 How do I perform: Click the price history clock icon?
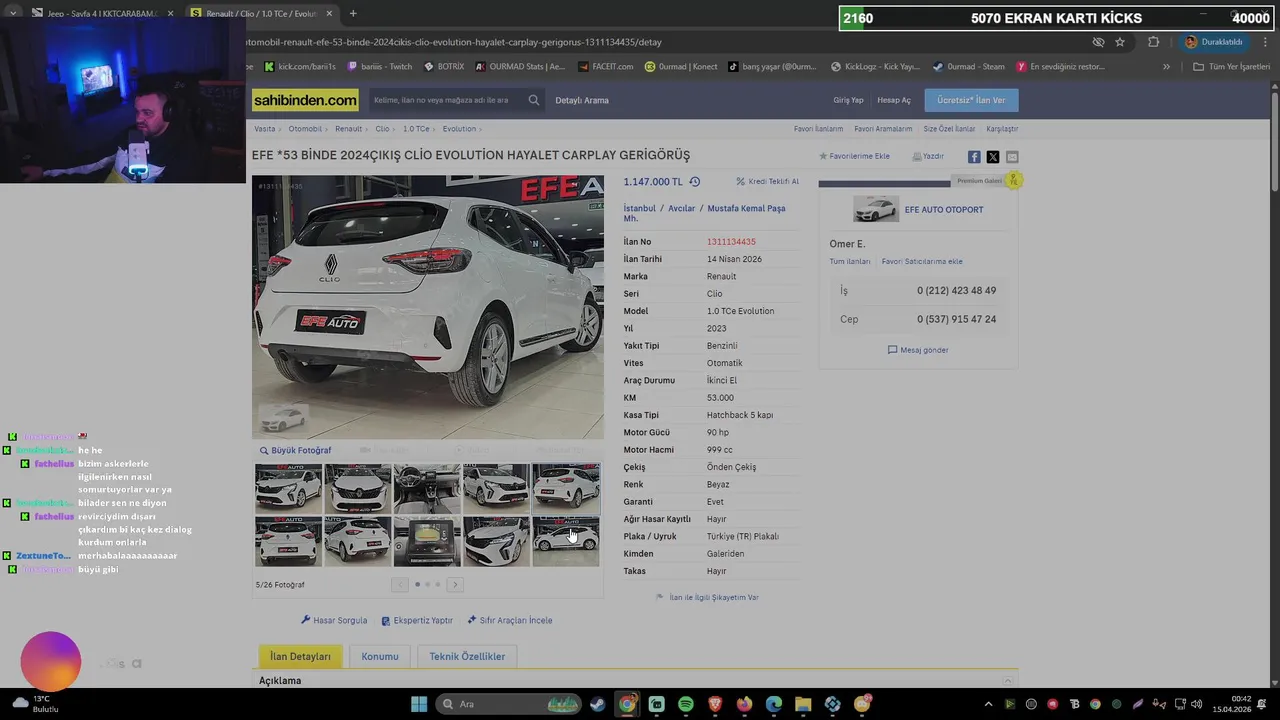coord(695,182)
